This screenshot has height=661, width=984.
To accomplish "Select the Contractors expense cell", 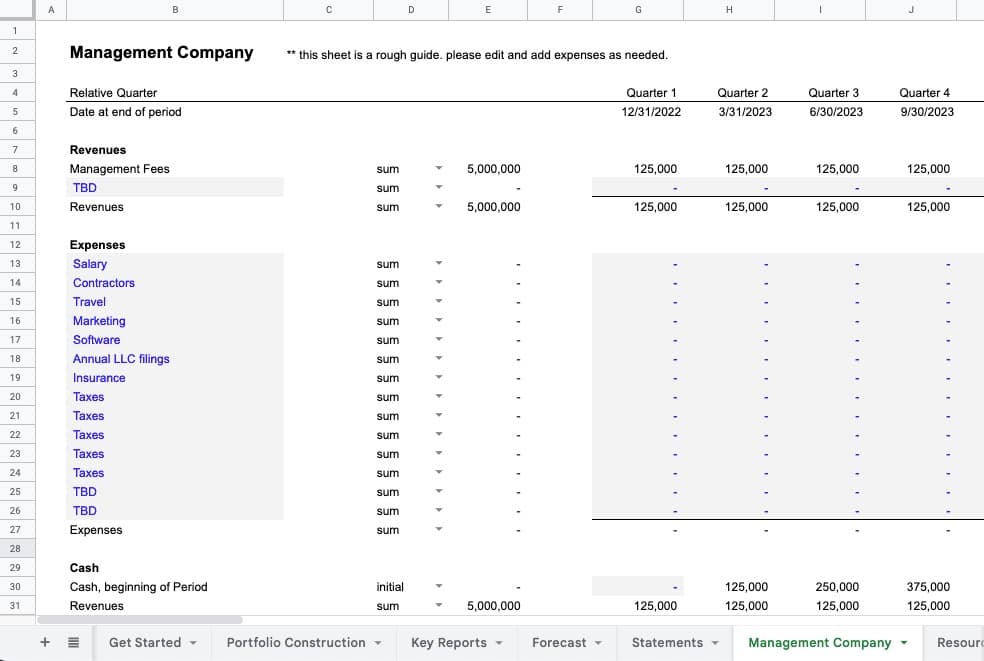I will (104, 283).
